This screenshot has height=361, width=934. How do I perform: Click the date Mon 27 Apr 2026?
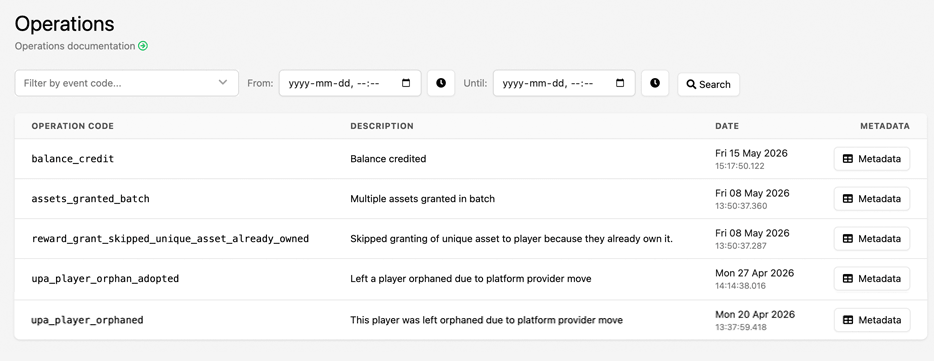[755, 273]
